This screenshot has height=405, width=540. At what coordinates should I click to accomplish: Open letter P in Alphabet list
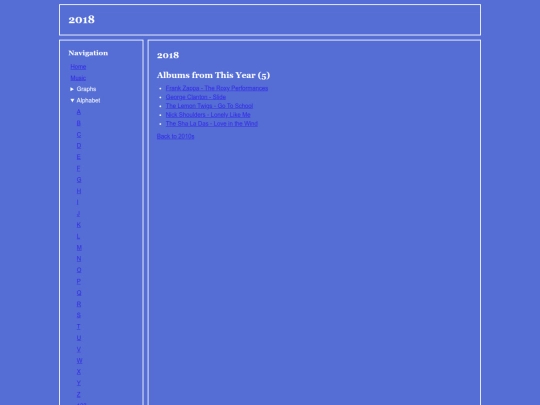pyautogui.click(x=79, y=281)
